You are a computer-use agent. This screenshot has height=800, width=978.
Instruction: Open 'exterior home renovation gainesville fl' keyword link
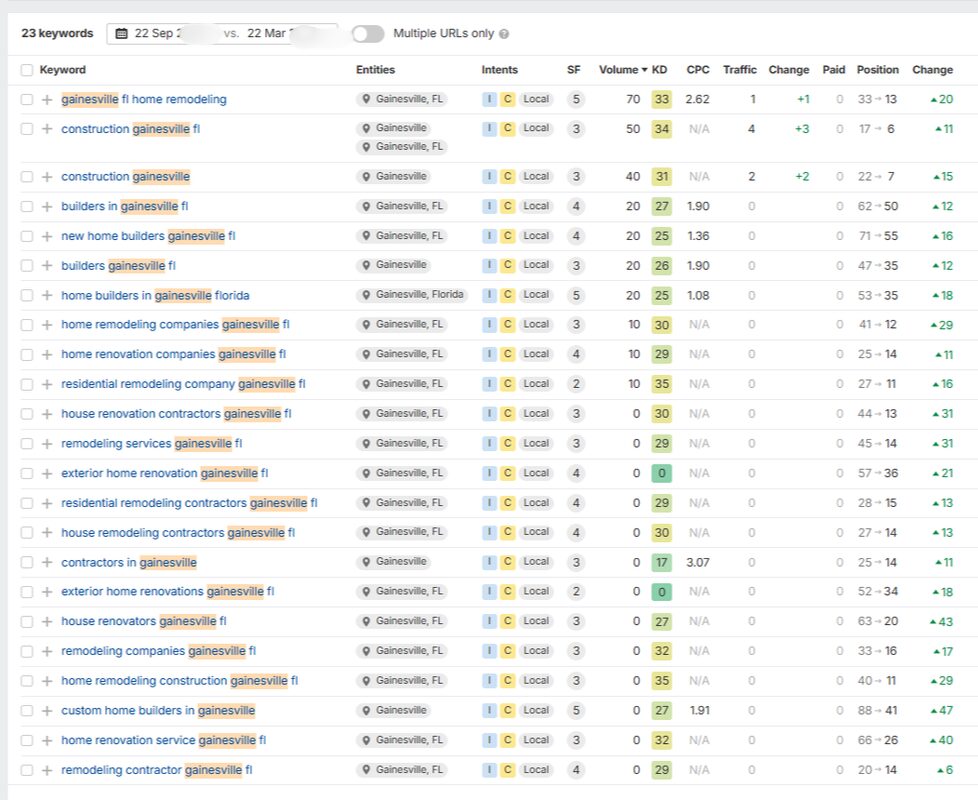[x=164, y=473]
